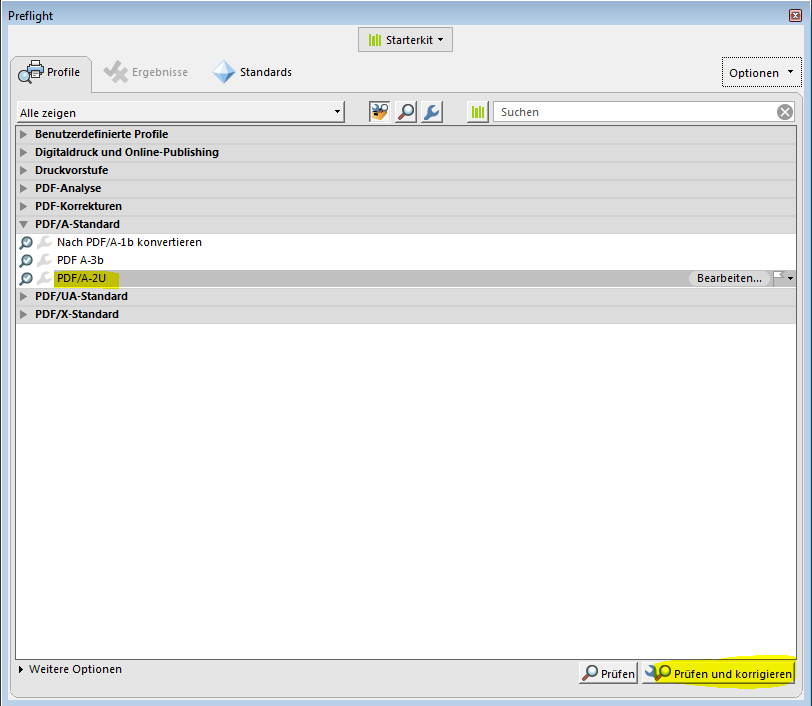
Task: Switch to the Standards tab
Action: [x=252, y=72]
